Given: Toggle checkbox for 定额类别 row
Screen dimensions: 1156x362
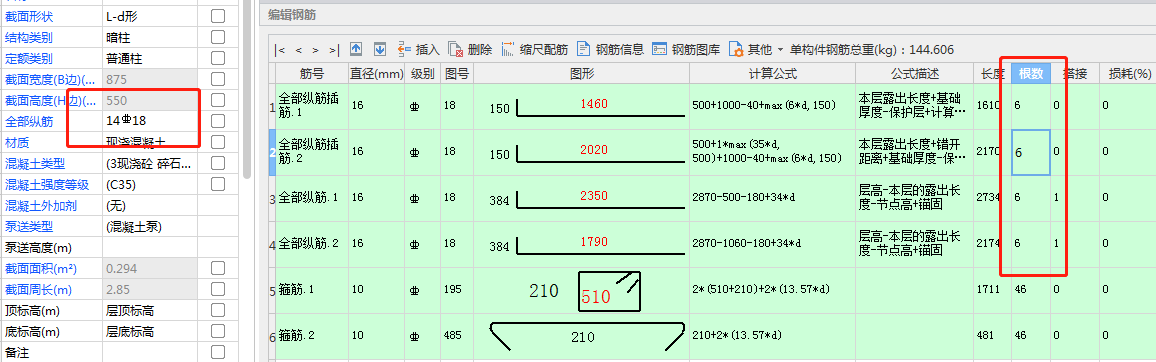Looking at the screenshot, I should pos(218,58).
